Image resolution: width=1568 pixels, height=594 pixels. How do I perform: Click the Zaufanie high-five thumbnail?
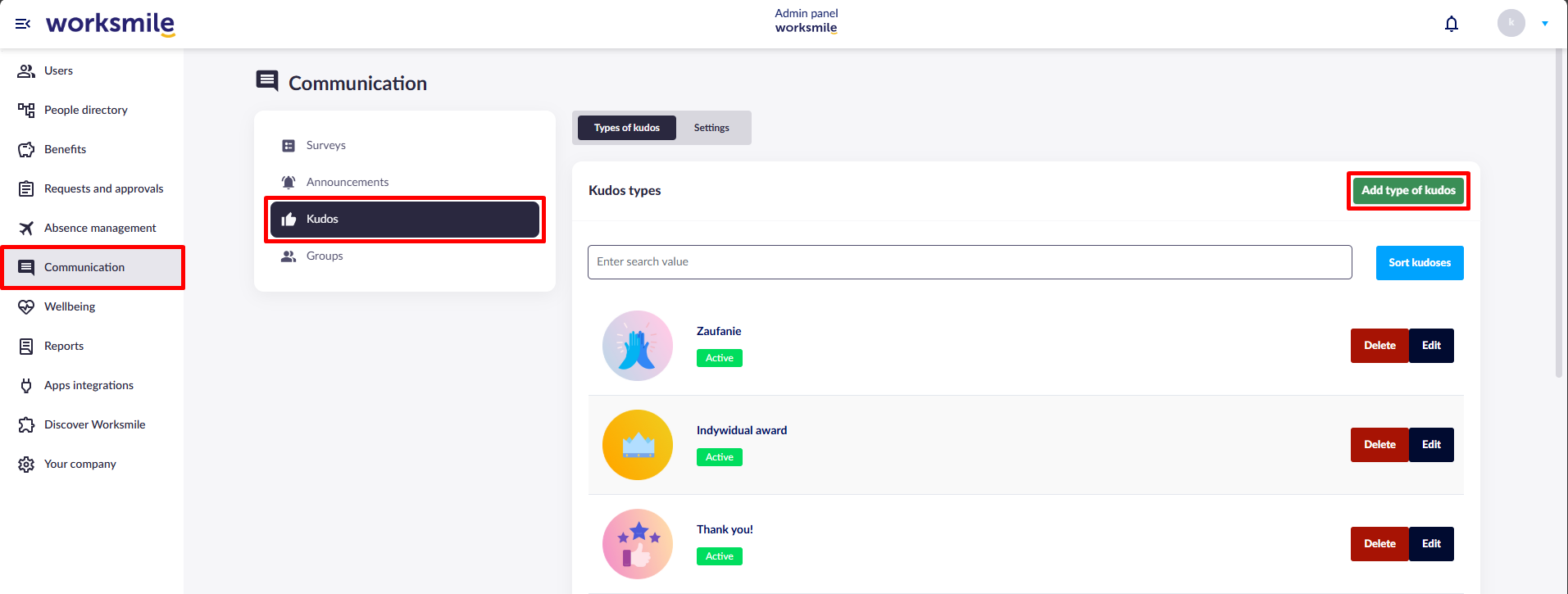pyautogui.click(x=638, y=346)
